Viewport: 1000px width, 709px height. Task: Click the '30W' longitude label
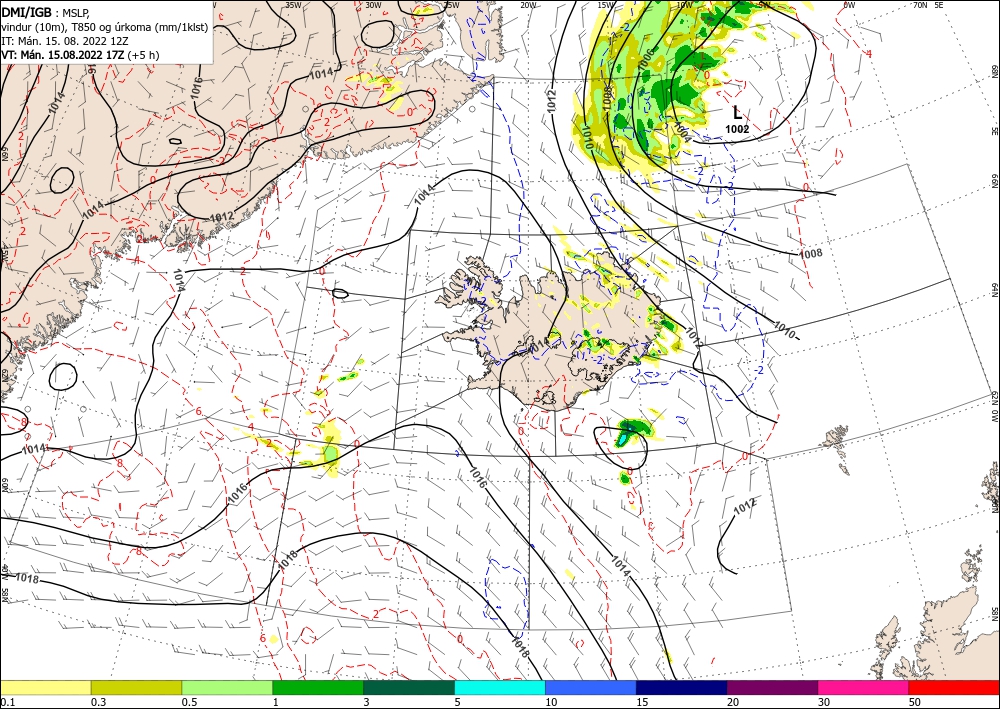[373, 5]
